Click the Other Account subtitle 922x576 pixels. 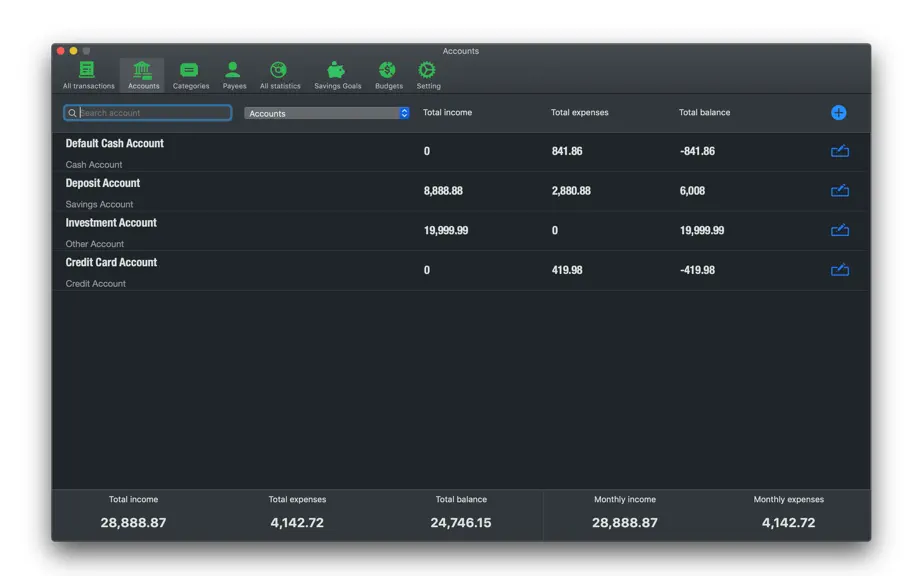click(x=95, y=243)
